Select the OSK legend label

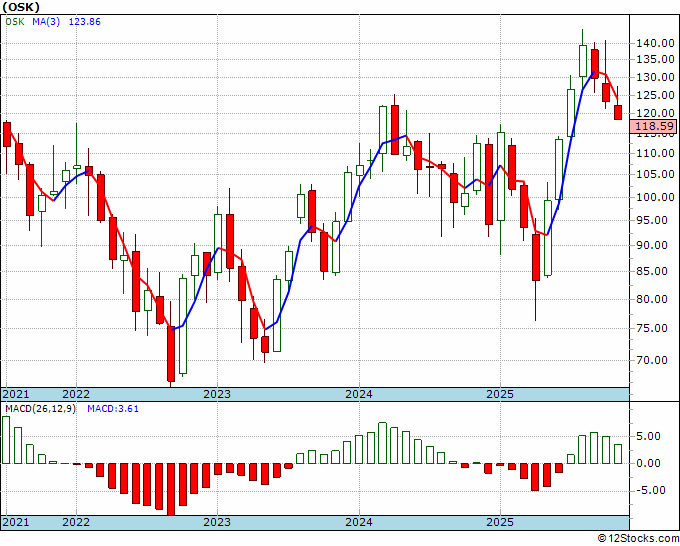tap(15, 21)
